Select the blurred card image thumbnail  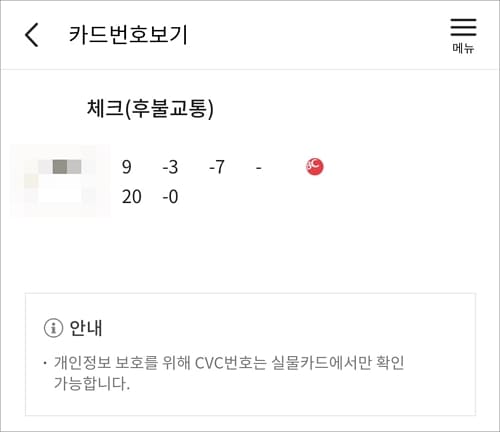click(x=60, y=181)
